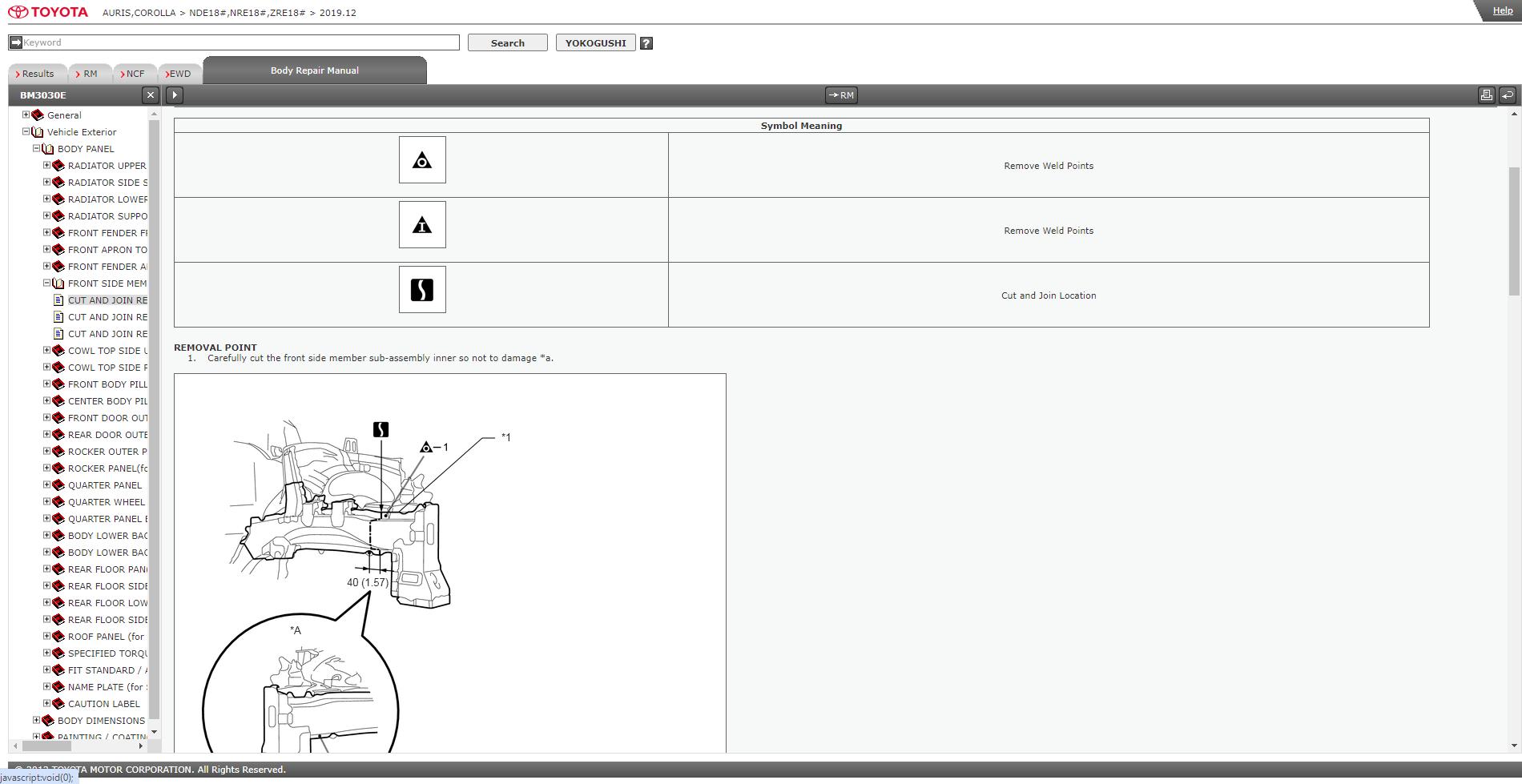Select the REAR FLOOR PAN tree item
1522x784 pixels.
107,569
